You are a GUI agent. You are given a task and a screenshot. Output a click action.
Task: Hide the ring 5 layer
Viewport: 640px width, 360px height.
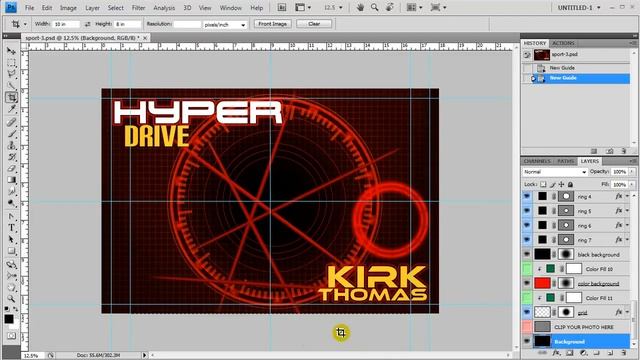(527, 211)
